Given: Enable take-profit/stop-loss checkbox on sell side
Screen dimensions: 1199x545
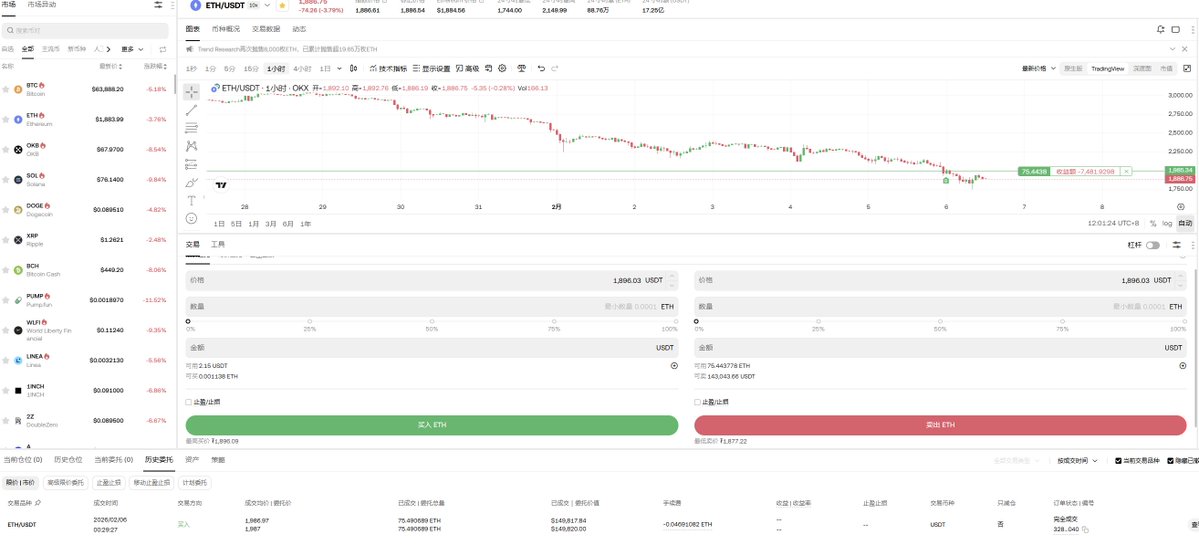Looking at the screenshot, I should [x=697, y=401].
